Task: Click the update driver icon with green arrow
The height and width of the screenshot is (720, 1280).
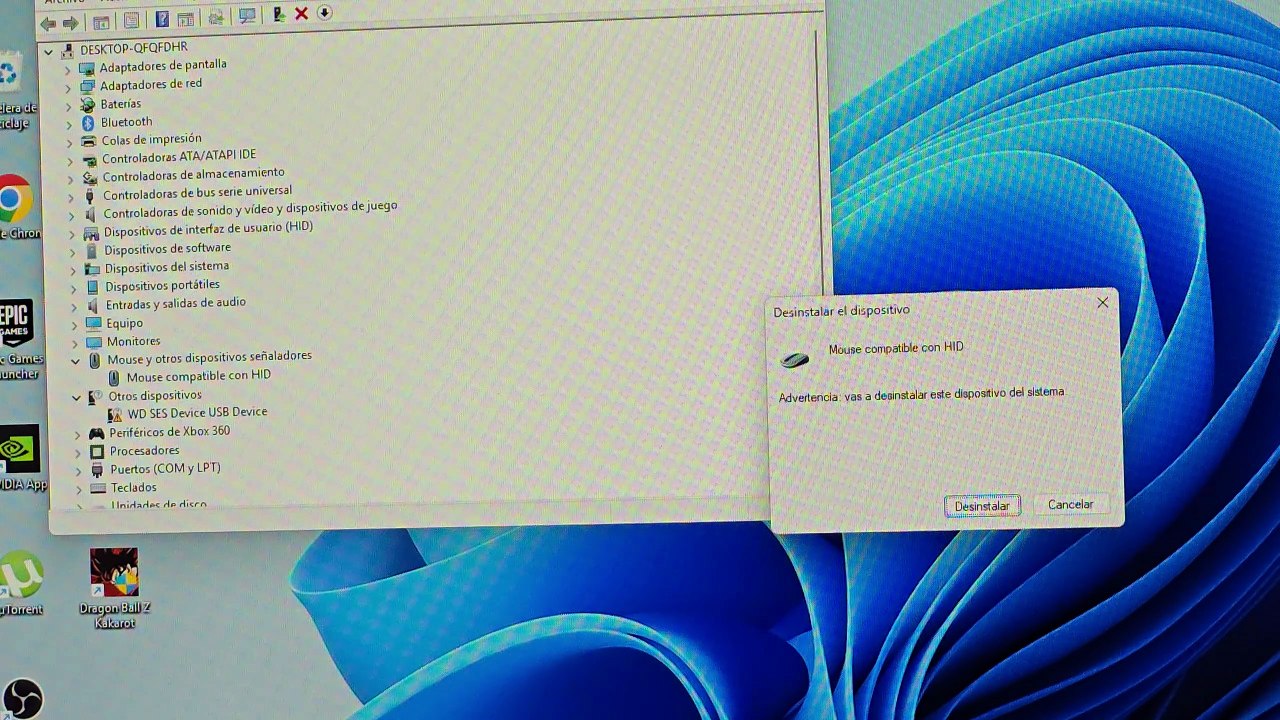Action: [x=279, y=15]
